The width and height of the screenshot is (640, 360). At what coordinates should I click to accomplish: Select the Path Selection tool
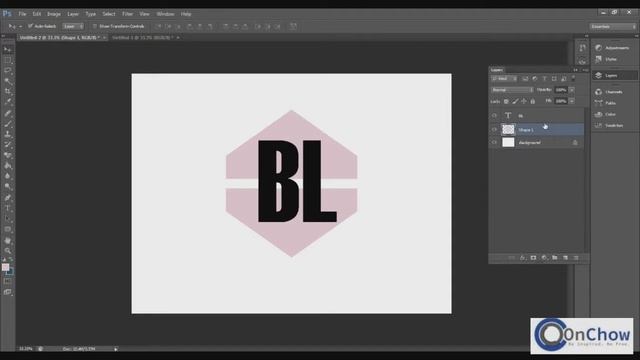[8, 219]
